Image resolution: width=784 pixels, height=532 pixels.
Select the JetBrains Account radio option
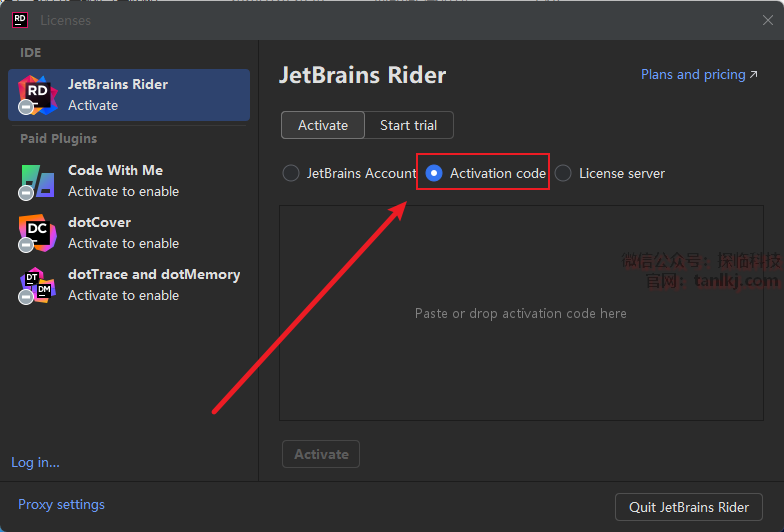[291, 173]
